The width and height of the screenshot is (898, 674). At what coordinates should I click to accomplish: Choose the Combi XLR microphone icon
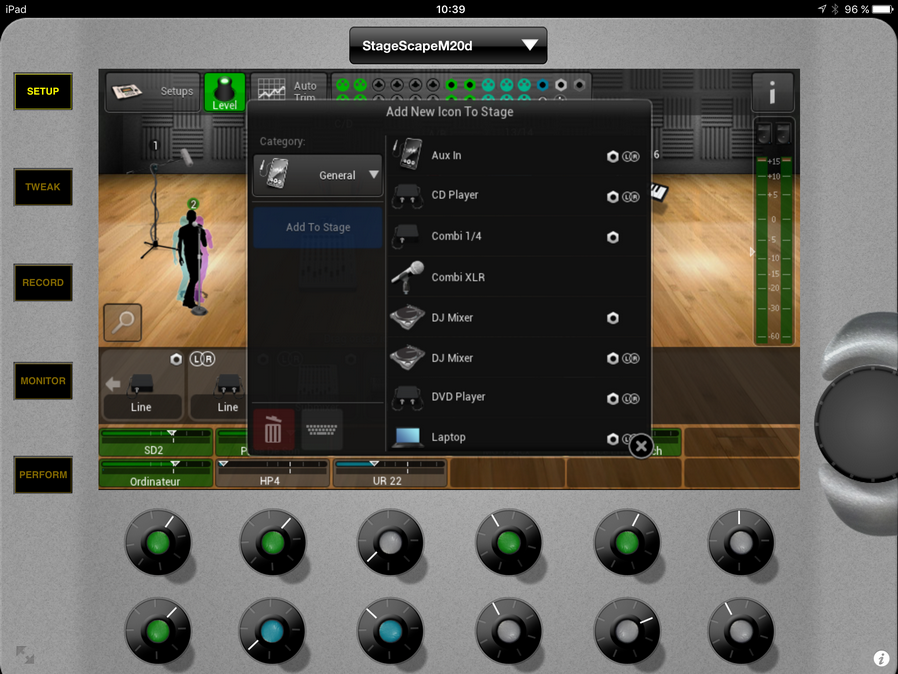pyautogui.click(x=408, y=276)
